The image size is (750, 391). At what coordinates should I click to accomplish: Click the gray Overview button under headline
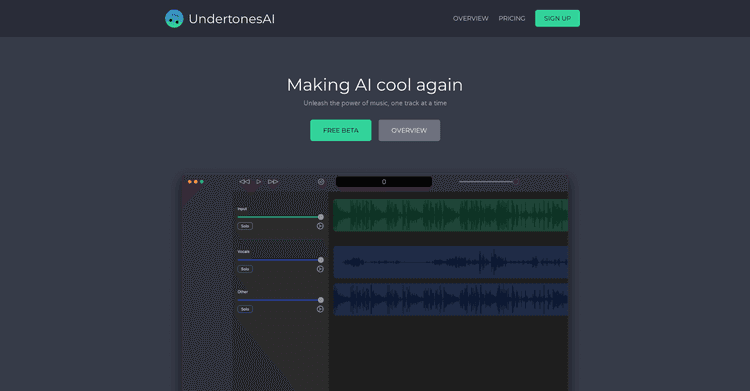point(409,130)
